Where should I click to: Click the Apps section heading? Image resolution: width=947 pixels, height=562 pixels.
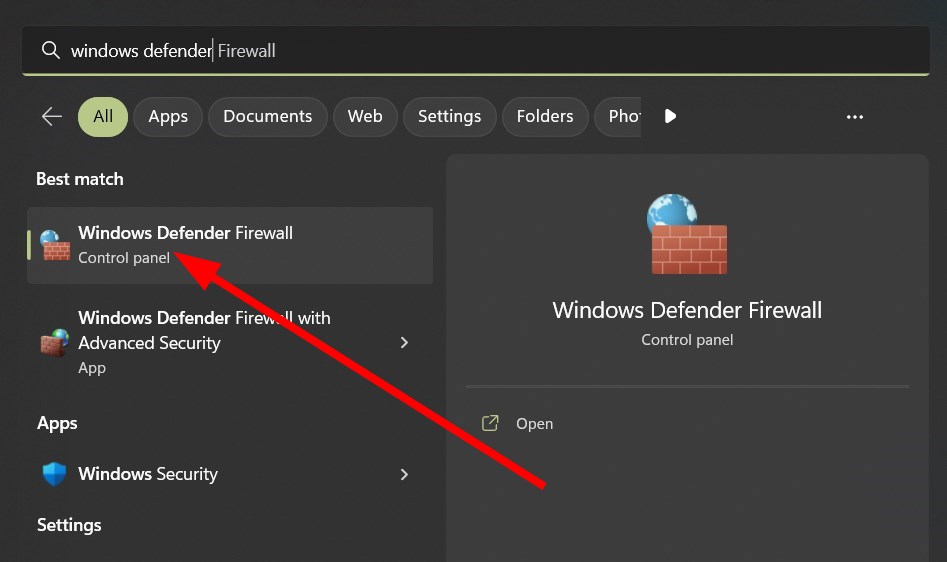click(x=57, y=424)
